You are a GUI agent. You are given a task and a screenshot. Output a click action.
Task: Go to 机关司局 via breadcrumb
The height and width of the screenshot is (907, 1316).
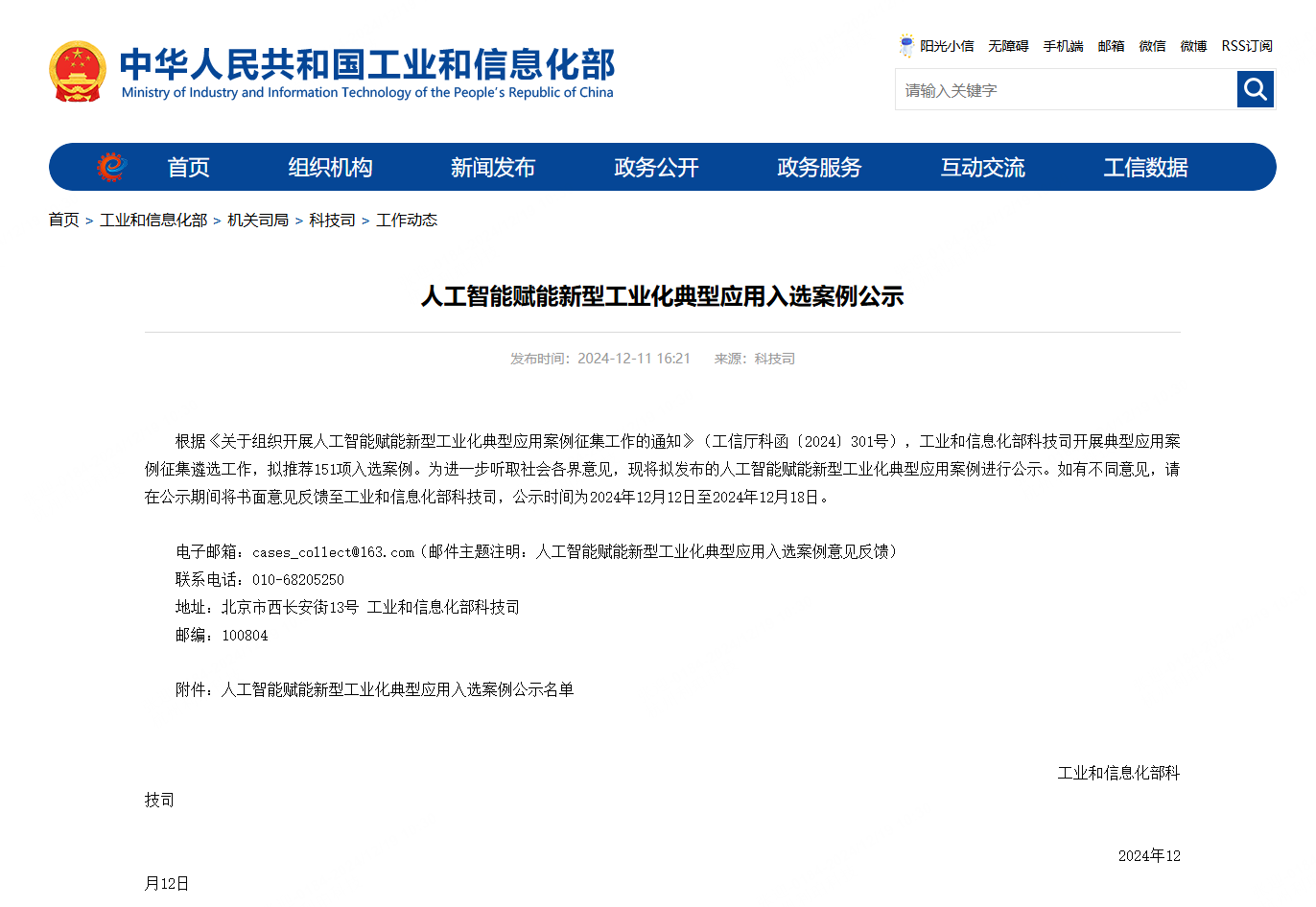coord(258,221)
